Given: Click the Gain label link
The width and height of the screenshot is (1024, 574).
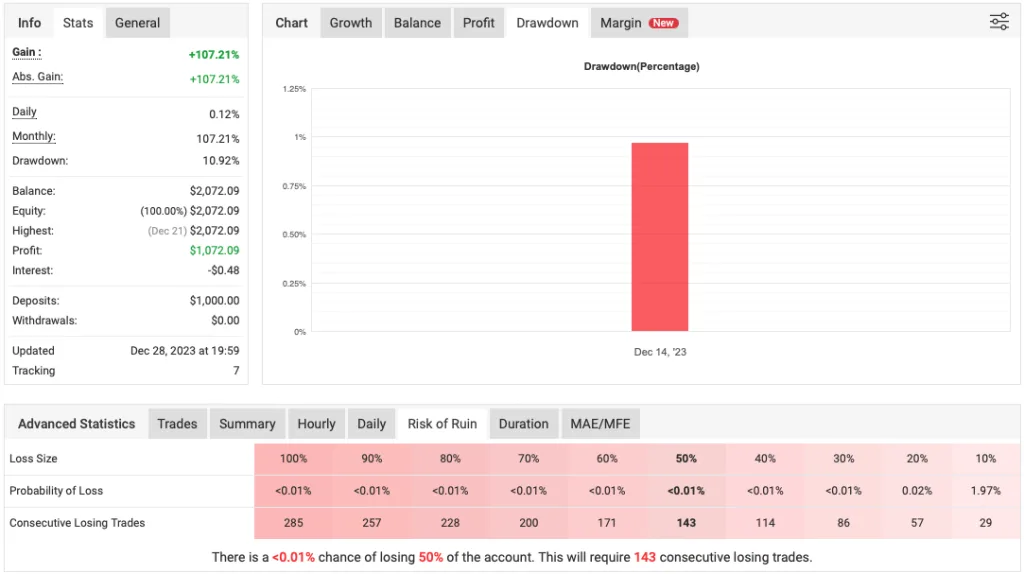Looking at the screenshot, I should click(27, 52).
